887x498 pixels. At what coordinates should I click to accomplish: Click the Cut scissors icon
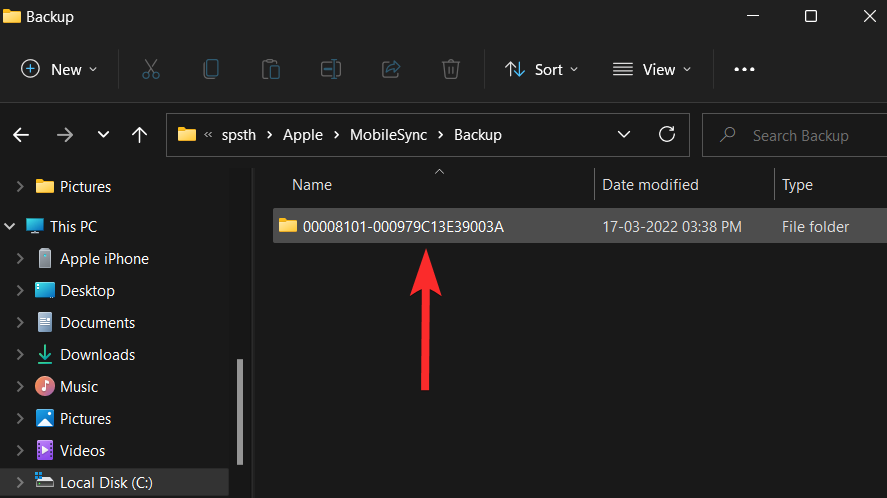(x=151, y=69)
